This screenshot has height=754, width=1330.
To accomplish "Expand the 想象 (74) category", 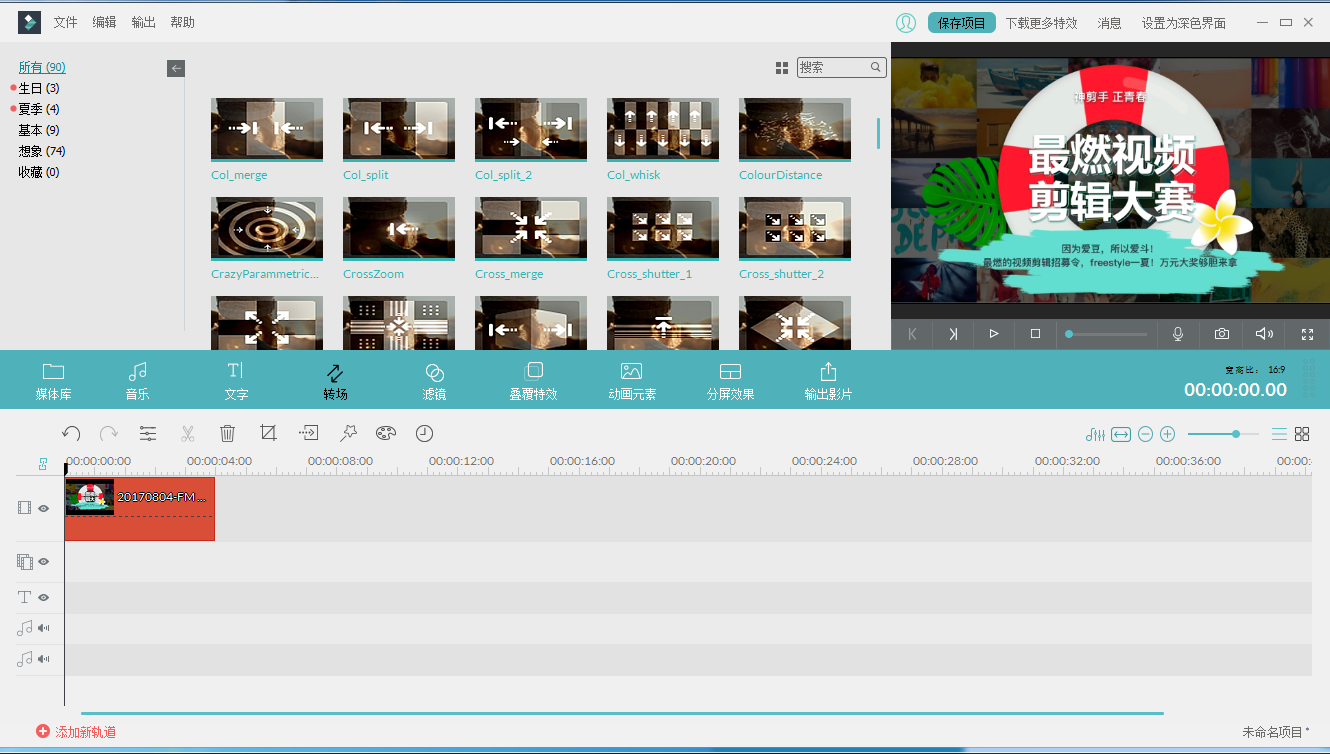I will pyautogui.click(x=42, y=151).
